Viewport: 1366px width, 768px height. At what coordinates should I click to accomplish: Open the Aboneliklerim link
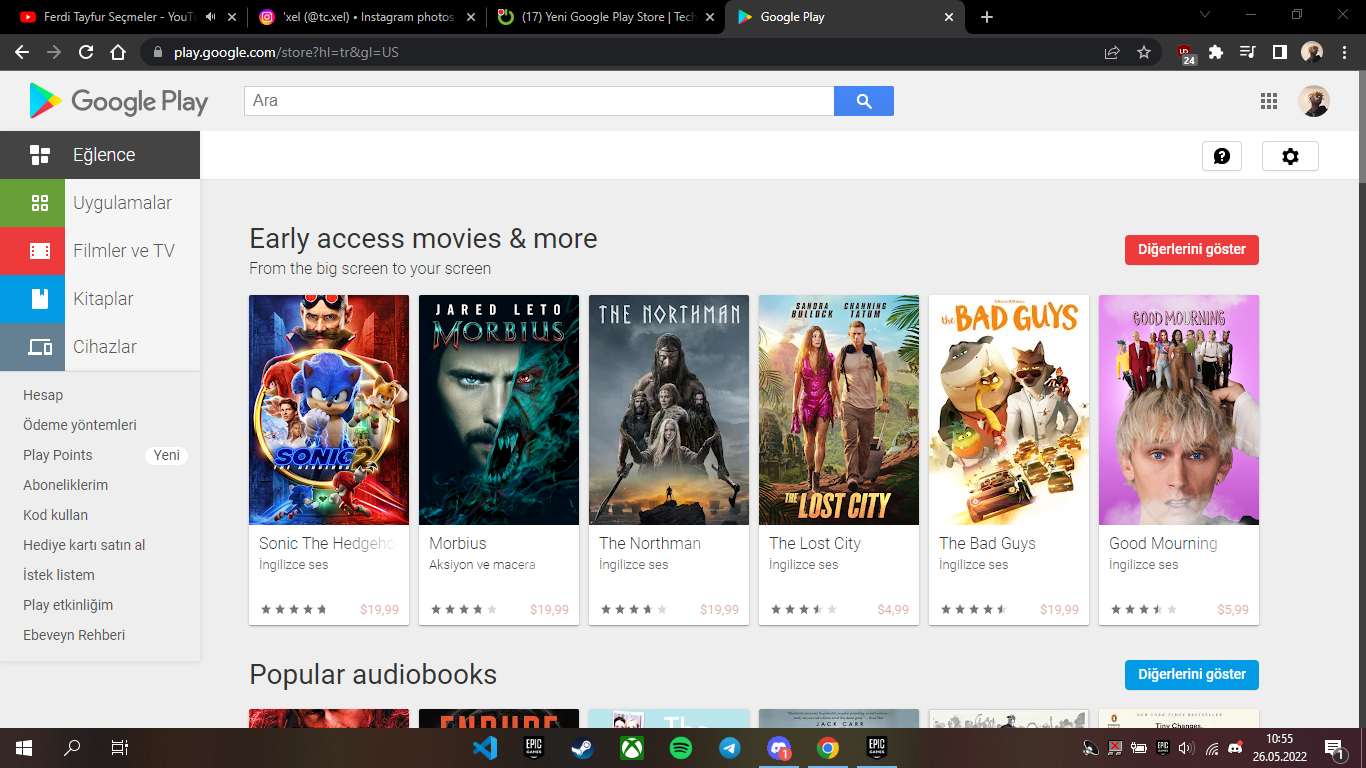point(65,485)
